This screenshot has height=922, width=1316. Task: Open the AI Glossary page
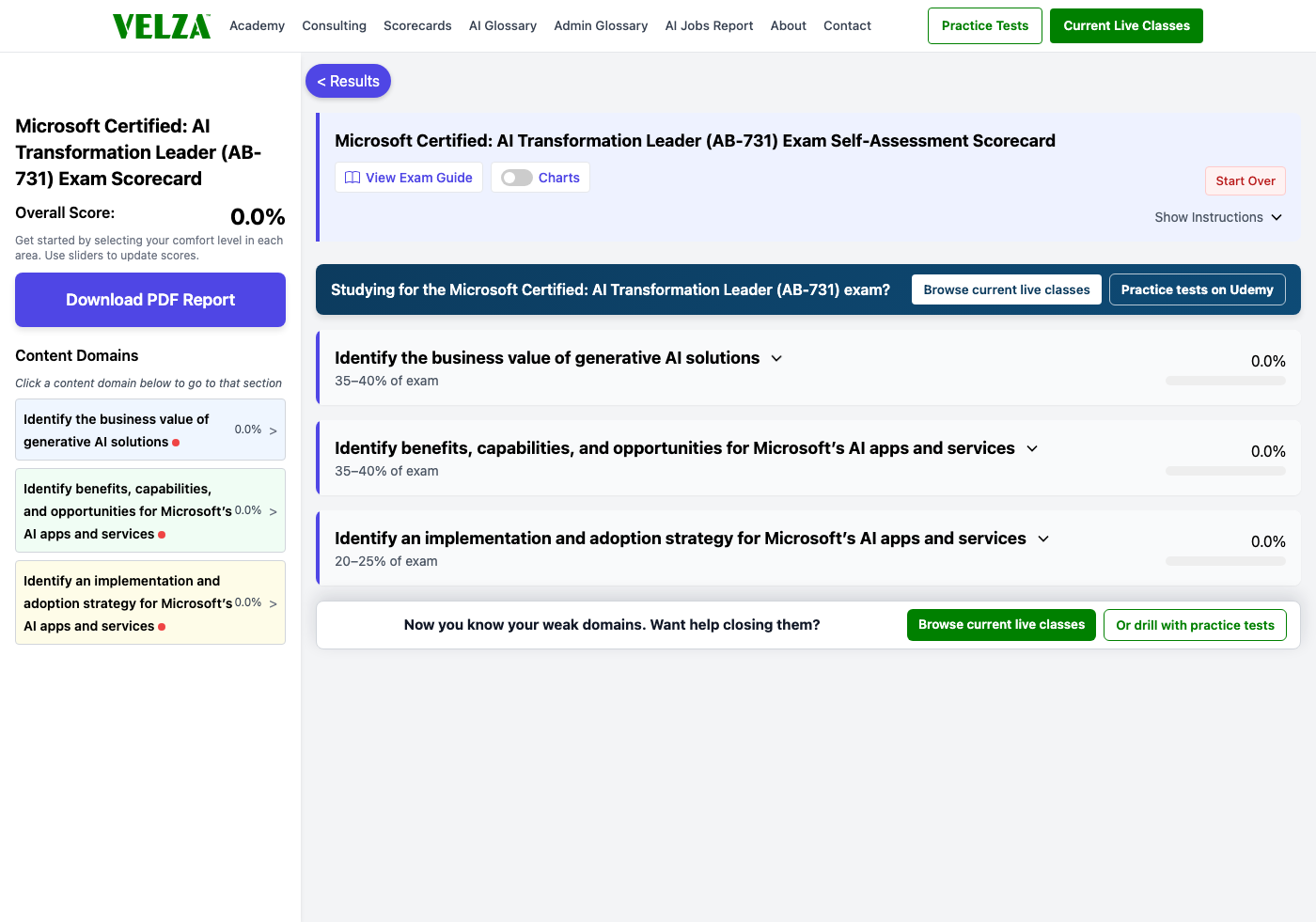pyautogui.click(x=503, y=25)
